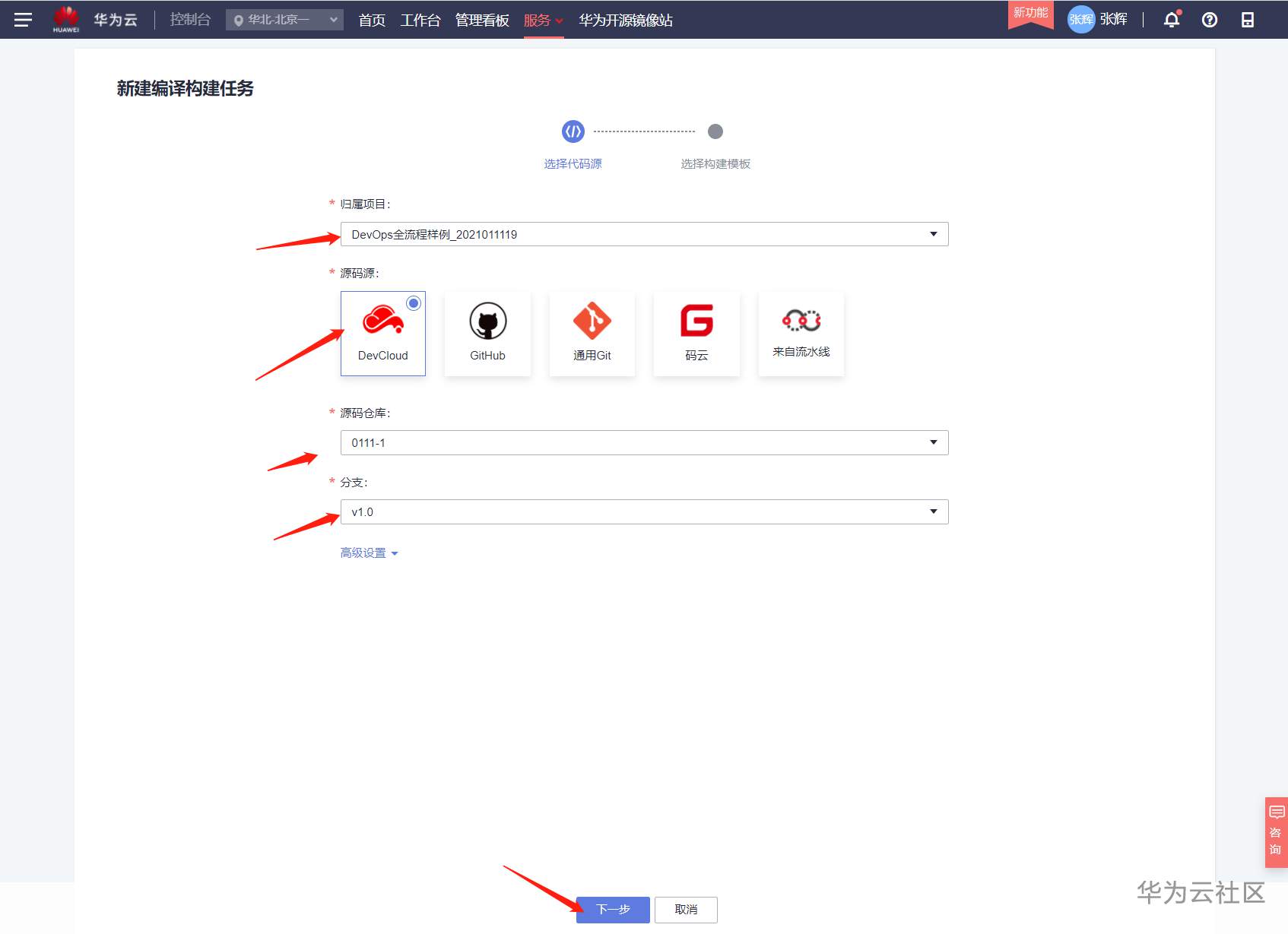Screen dimensions: 1288x934
Task: Select 通用Git as source code origin
Action: tap(592, 334)
